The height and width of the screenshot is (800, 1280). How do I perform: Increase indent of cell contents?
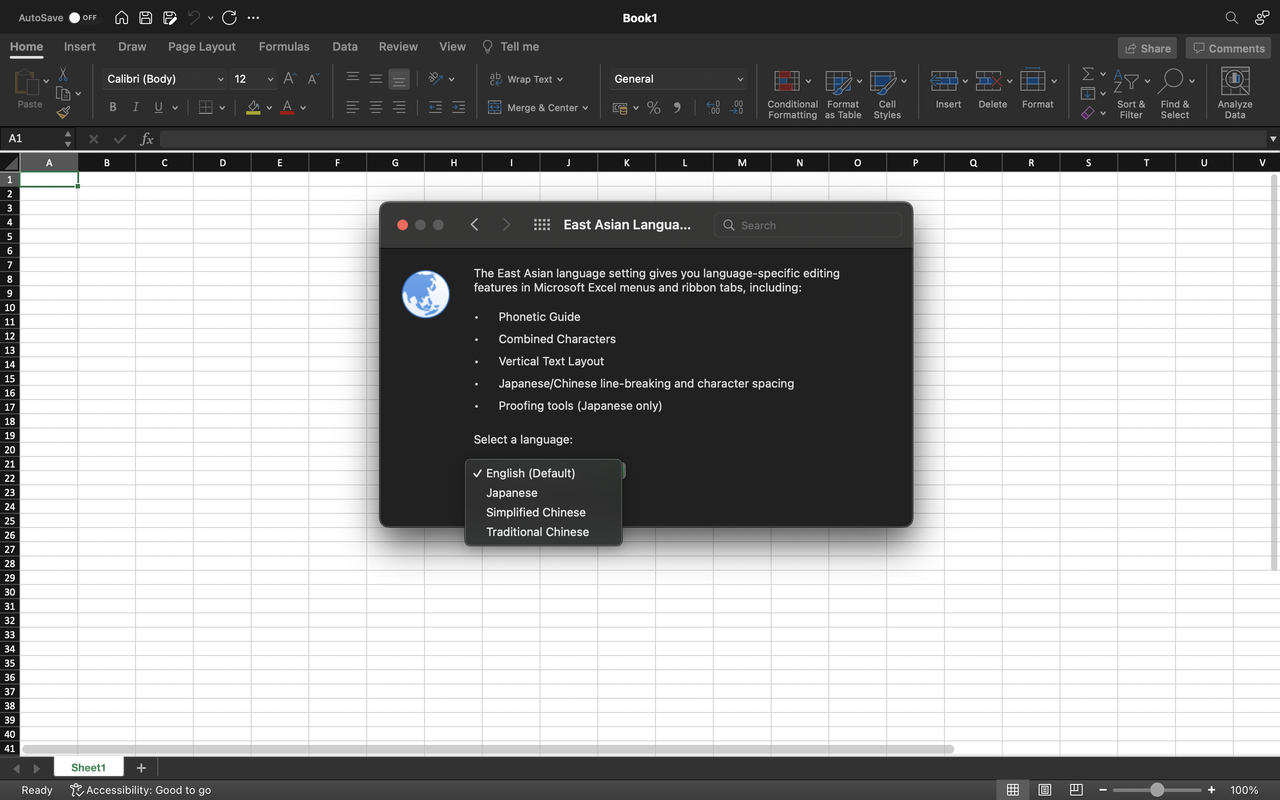[458, 107]
